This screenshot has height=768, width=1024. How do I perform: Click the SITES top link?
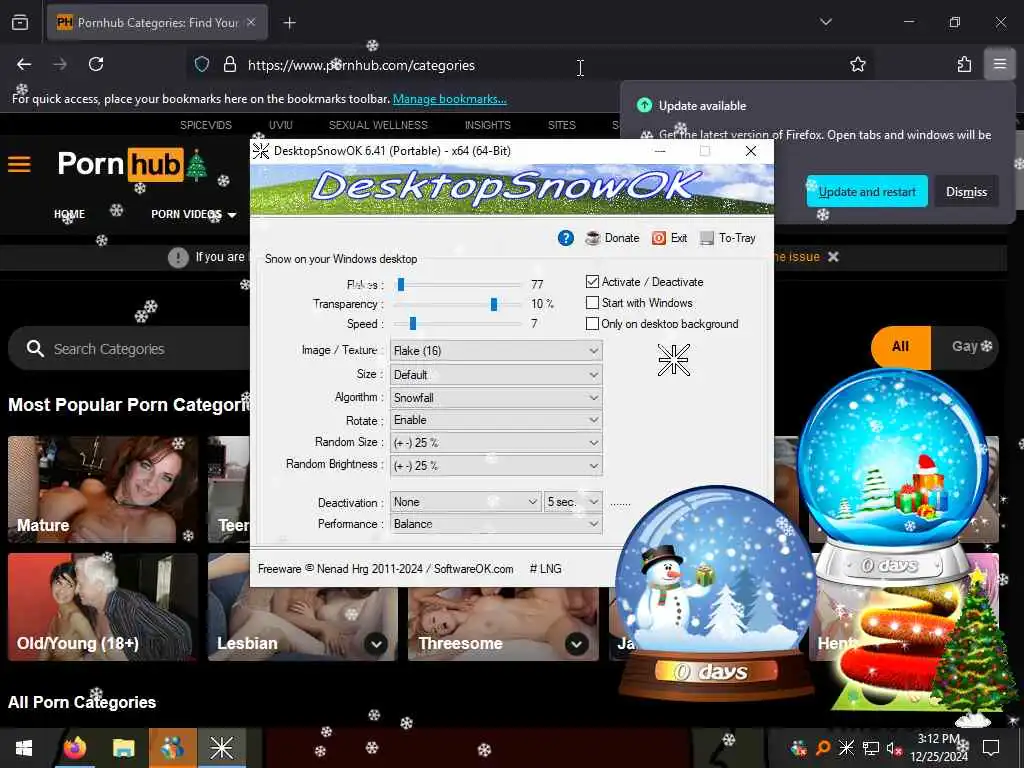coord(562,125)
